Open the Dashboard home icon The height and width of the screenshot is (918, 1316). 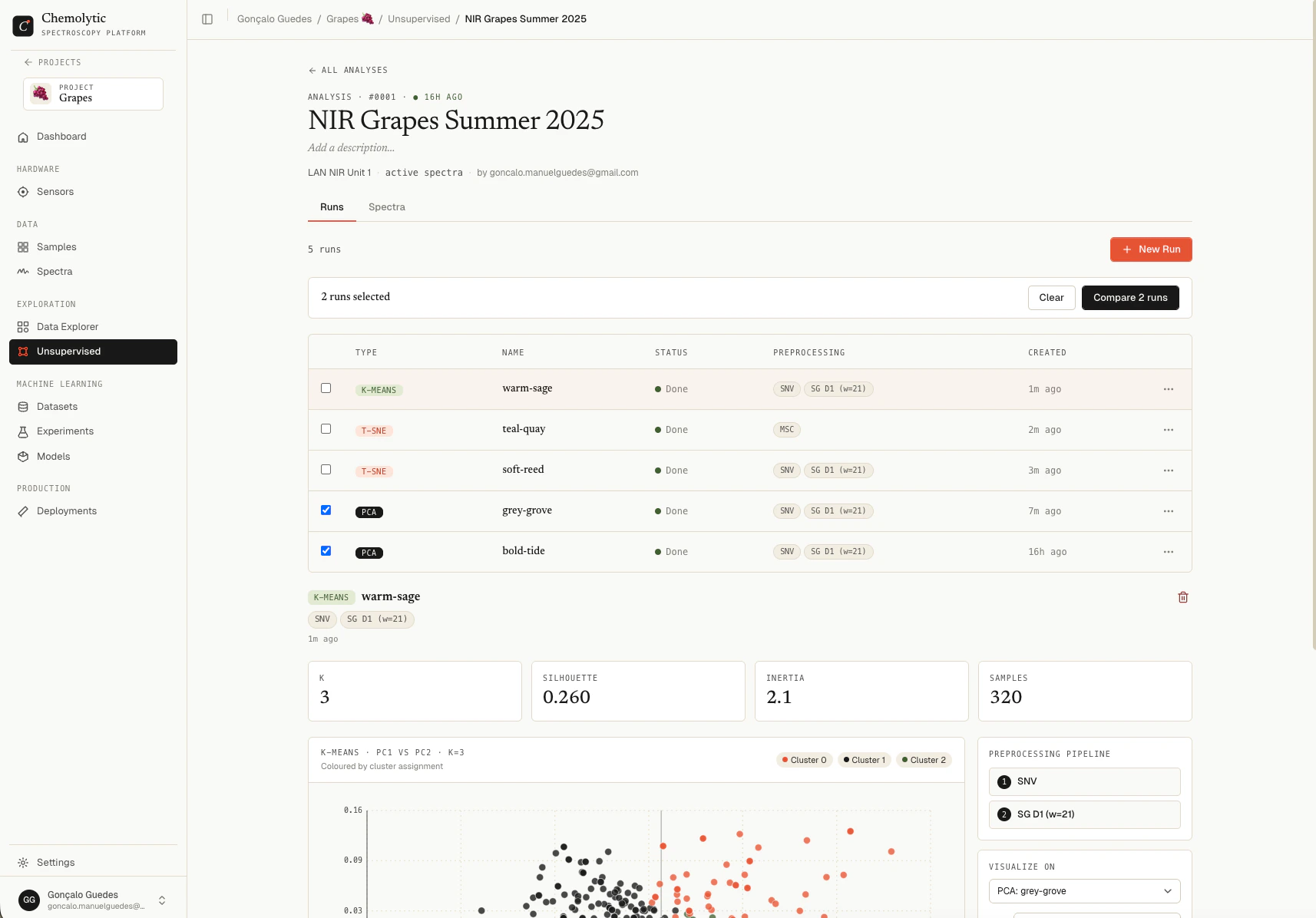(23, 137)
